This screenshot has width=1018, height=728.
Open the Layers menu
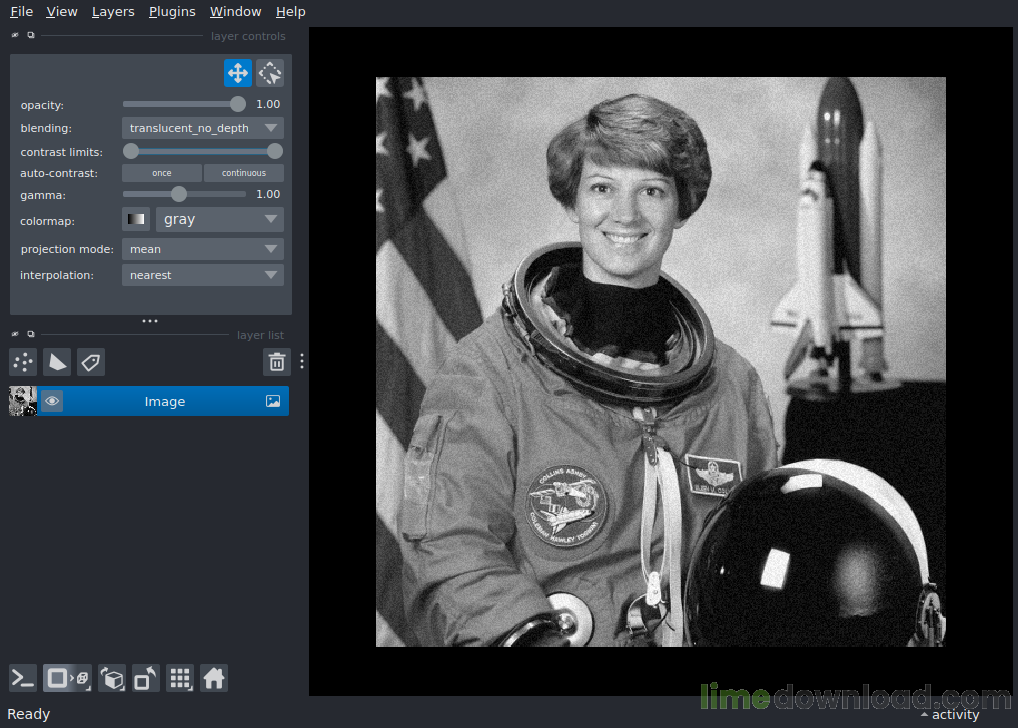[112, 11]
